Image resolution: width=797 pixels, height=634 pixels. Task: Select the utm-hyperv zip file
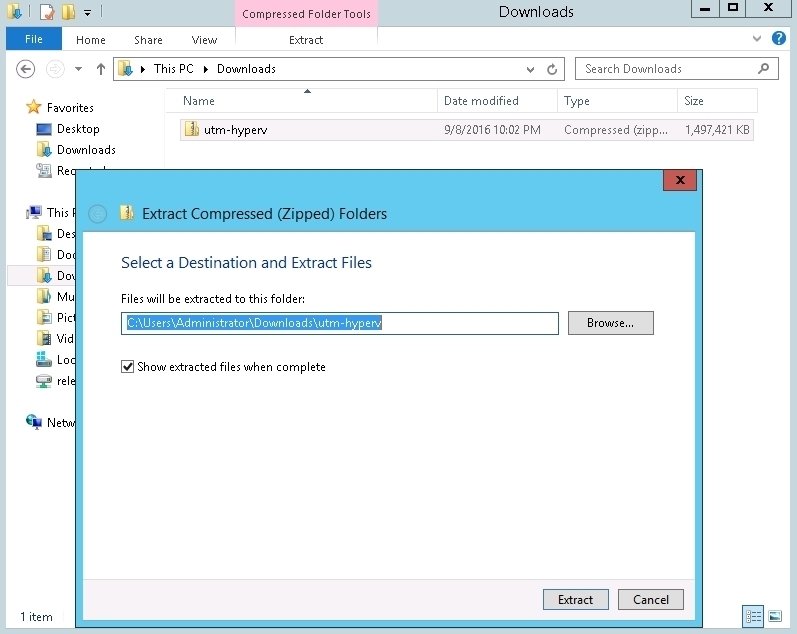(x=467, y=130)
